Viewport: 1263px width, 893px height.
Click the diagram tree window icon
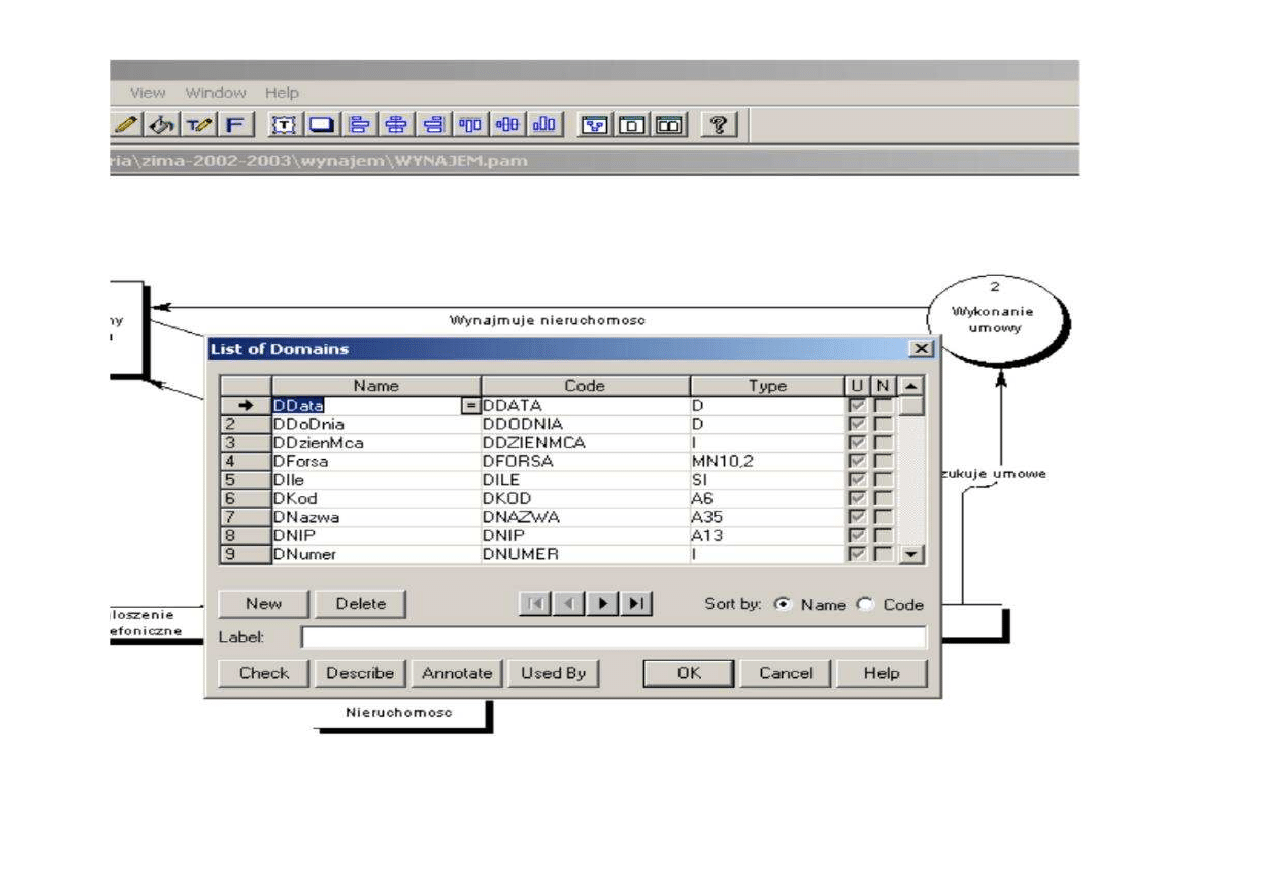[x=596, y=125]
